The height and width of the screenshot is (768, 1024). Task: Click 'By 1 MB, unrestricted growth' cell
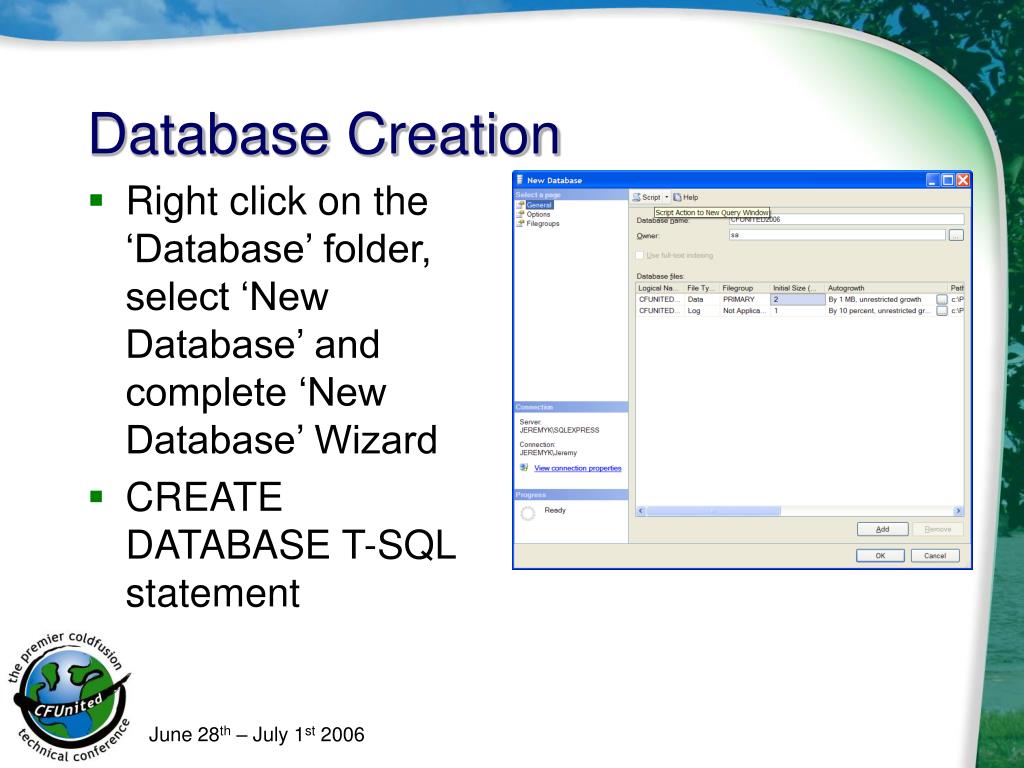(x=880, y=300)
